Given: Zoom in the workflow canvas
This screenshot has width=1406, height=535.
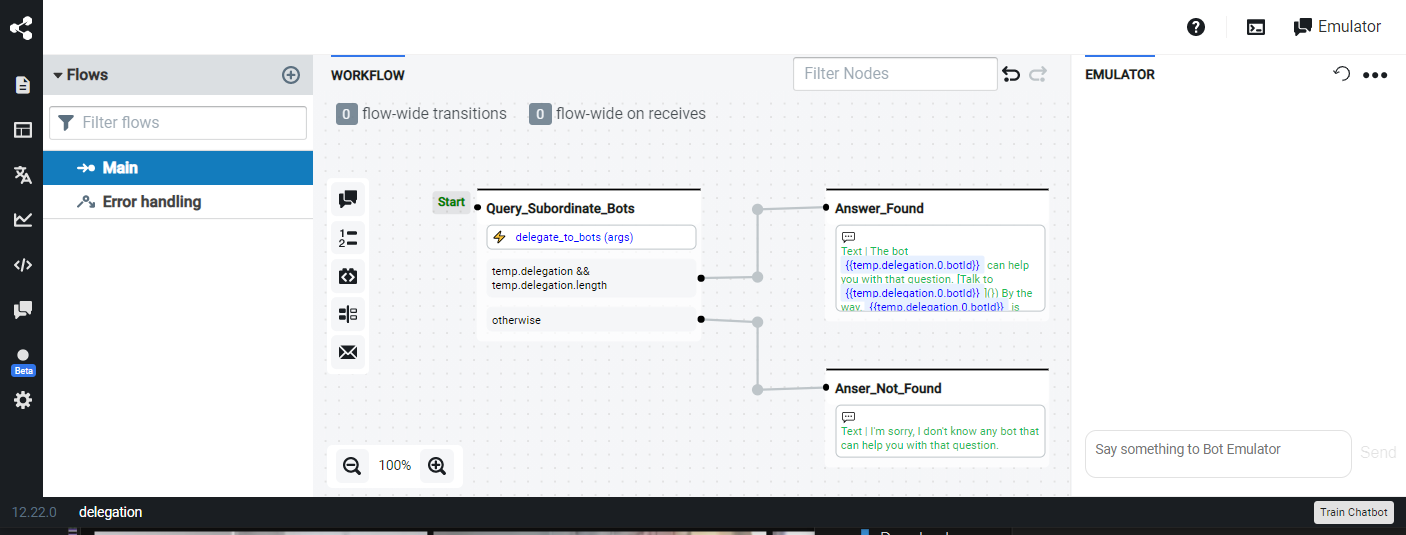Looking at the screenshot, I should click(x=437, y=465).
